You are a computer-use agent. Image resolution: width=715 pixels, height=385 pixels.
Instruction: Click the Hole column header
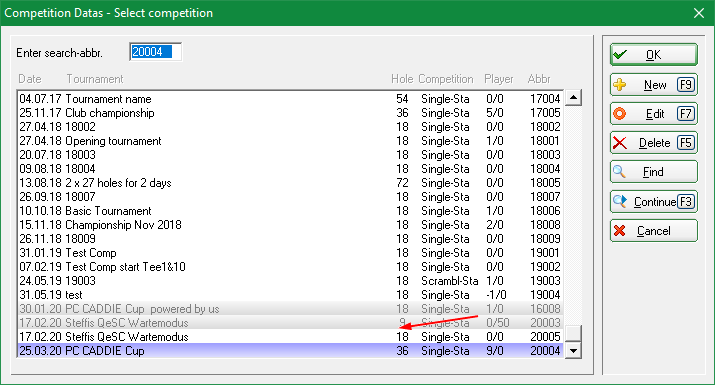pos(402,79)
